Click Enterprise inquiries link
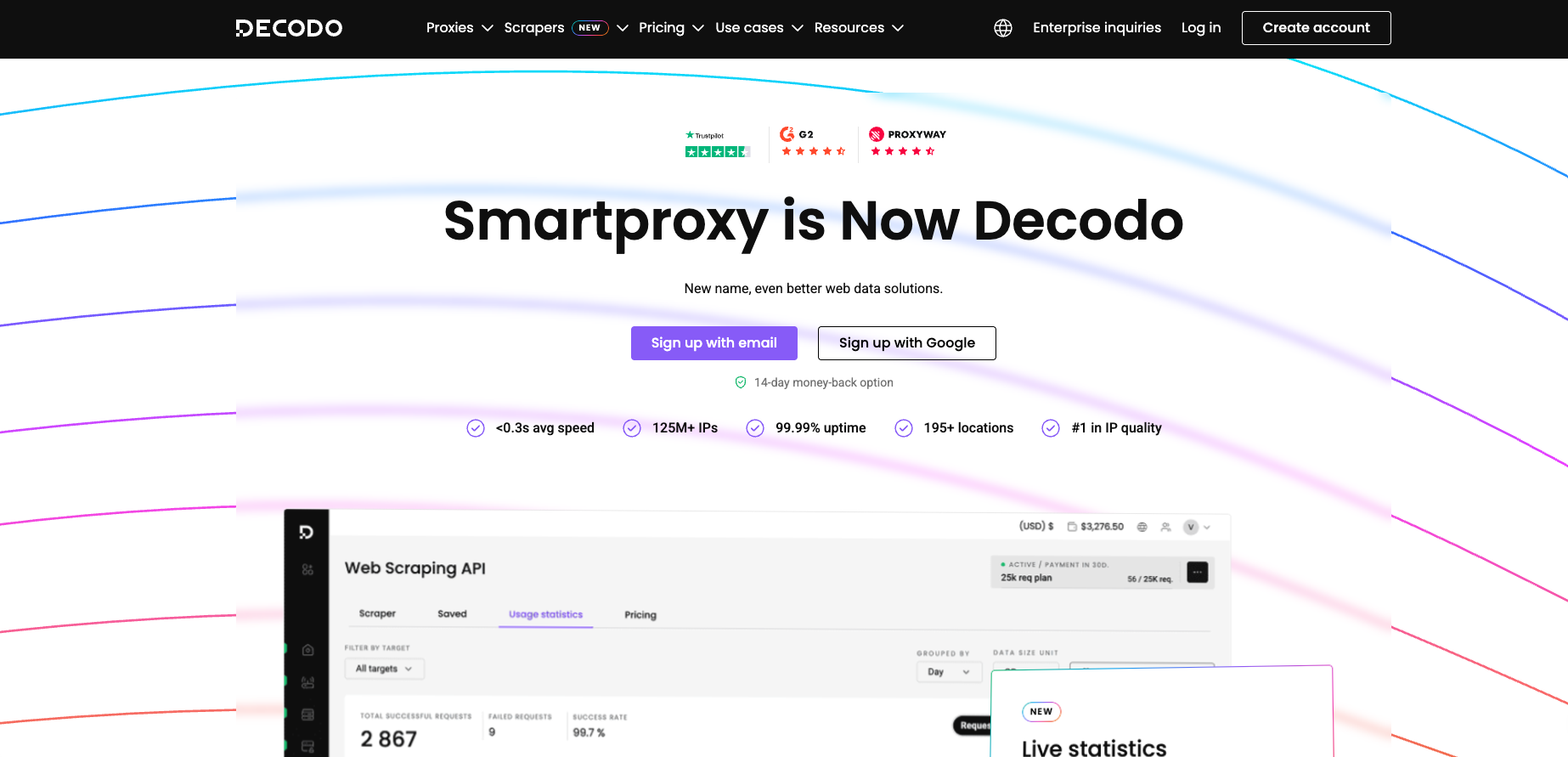The height and width of the screenshot is (757, 1568). coord(1097,28)
